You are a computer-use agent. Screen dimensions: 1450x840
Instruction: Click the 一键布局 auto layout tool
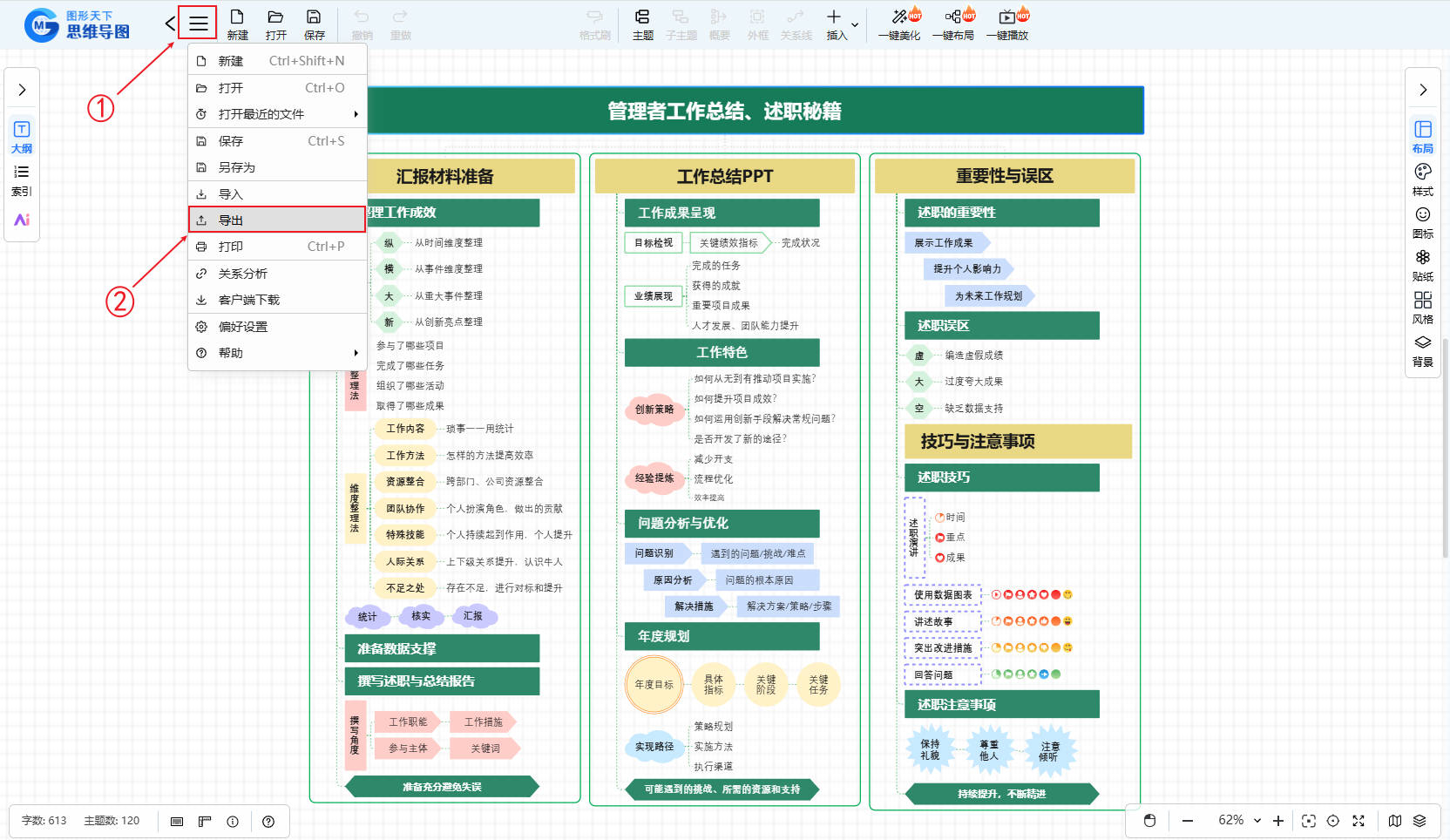pos(953,24)
